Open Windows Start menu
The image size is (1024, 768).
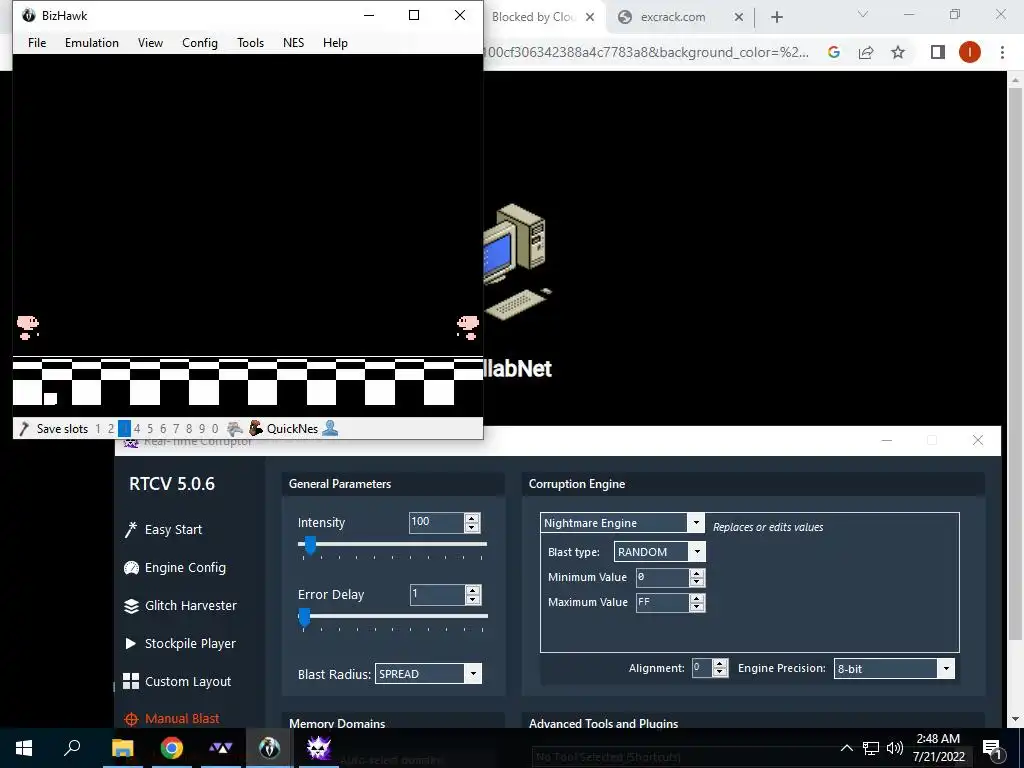(24, 748)
